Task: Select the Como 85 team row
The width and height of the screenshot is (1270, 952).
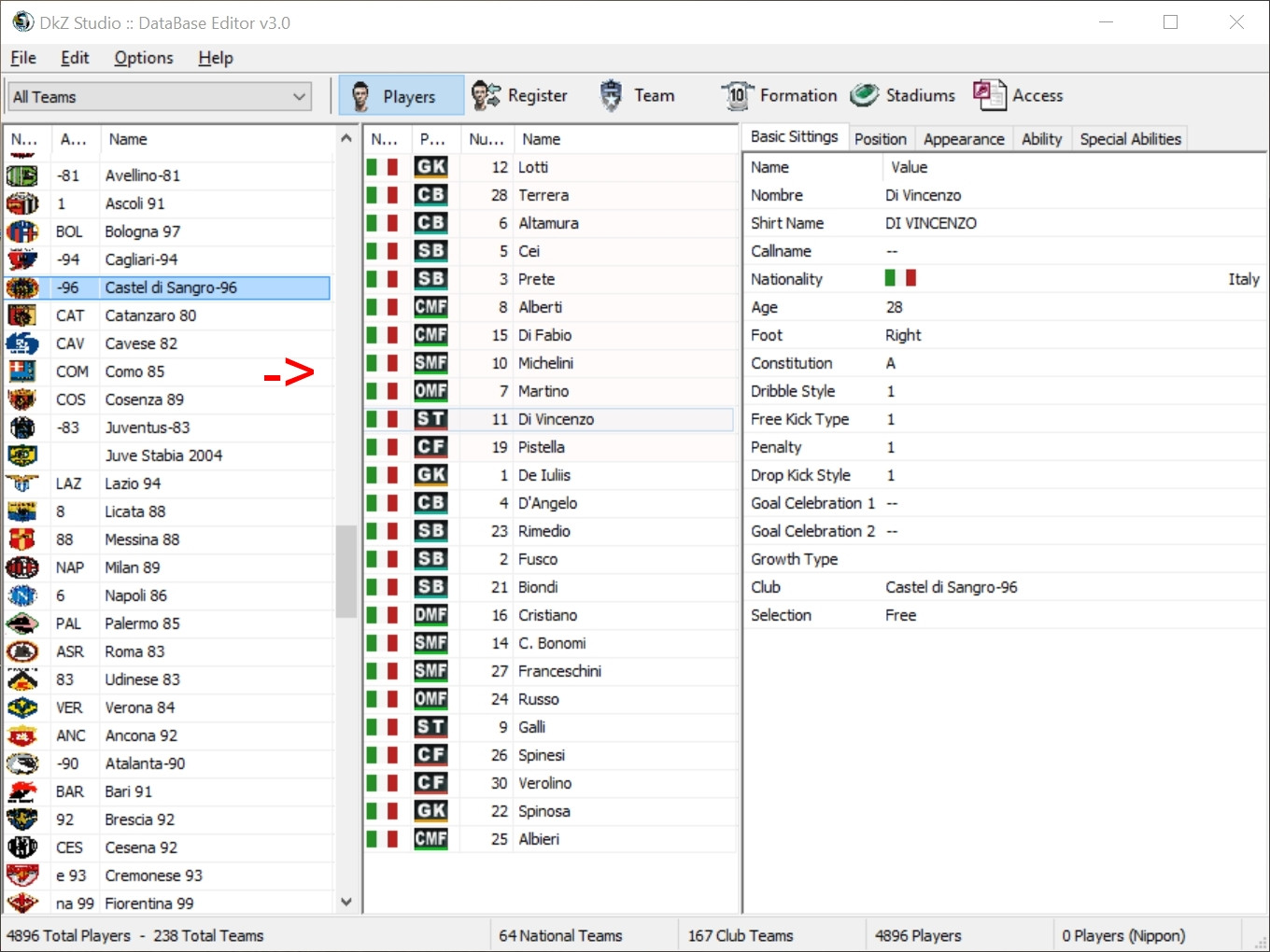Action: (168, 371)
